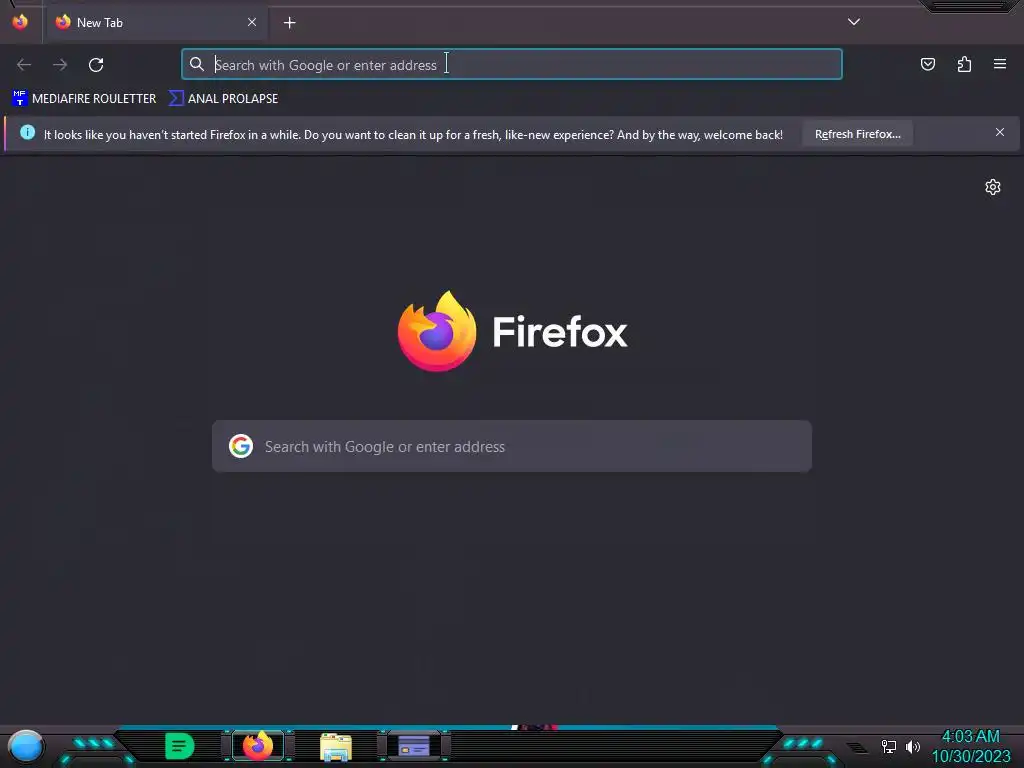
Task: Go forward one page
Action: tap(60, 65)
